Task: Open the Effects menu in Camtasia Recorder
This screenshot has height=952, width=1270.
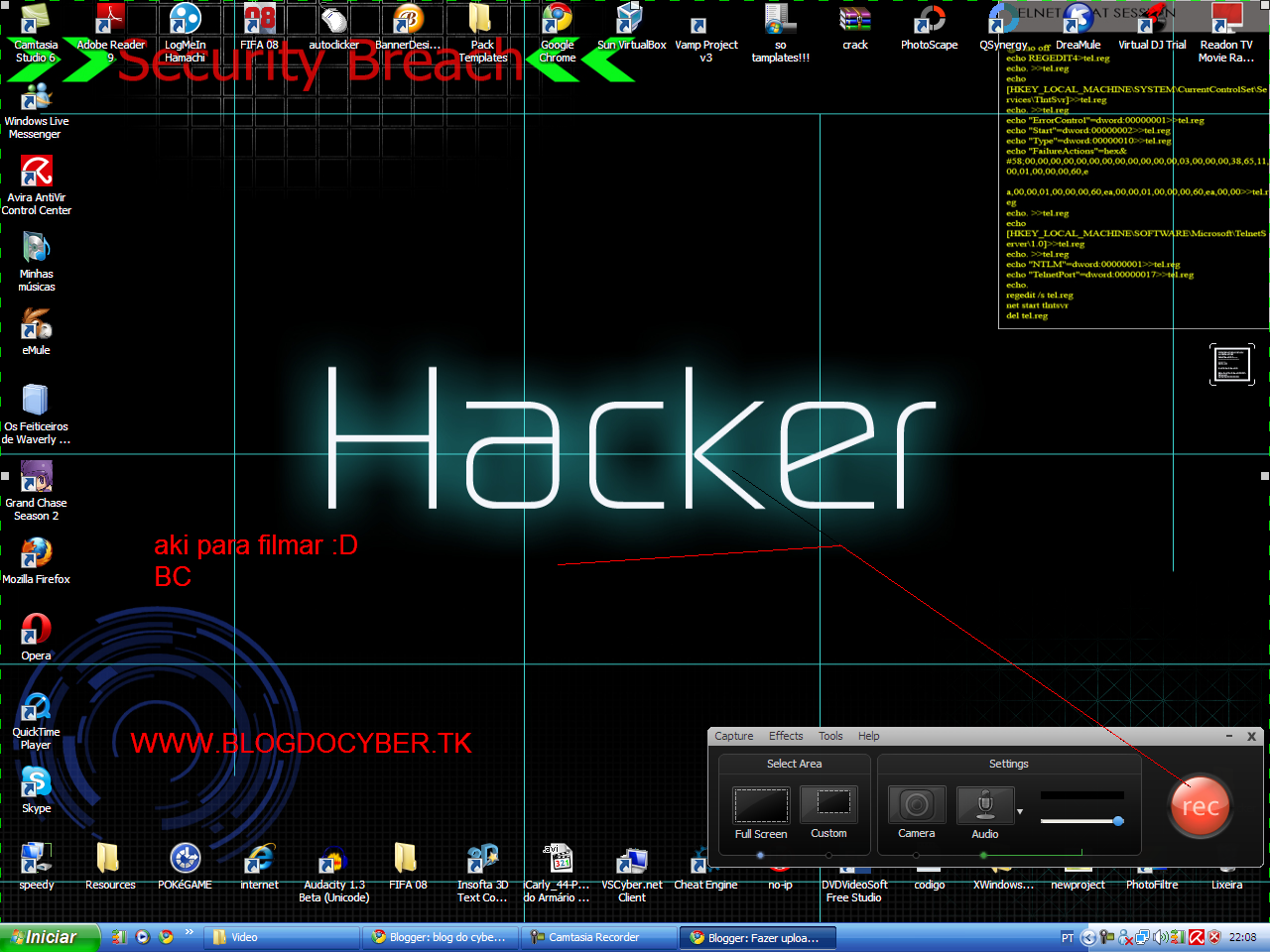Action: point(786,736)
